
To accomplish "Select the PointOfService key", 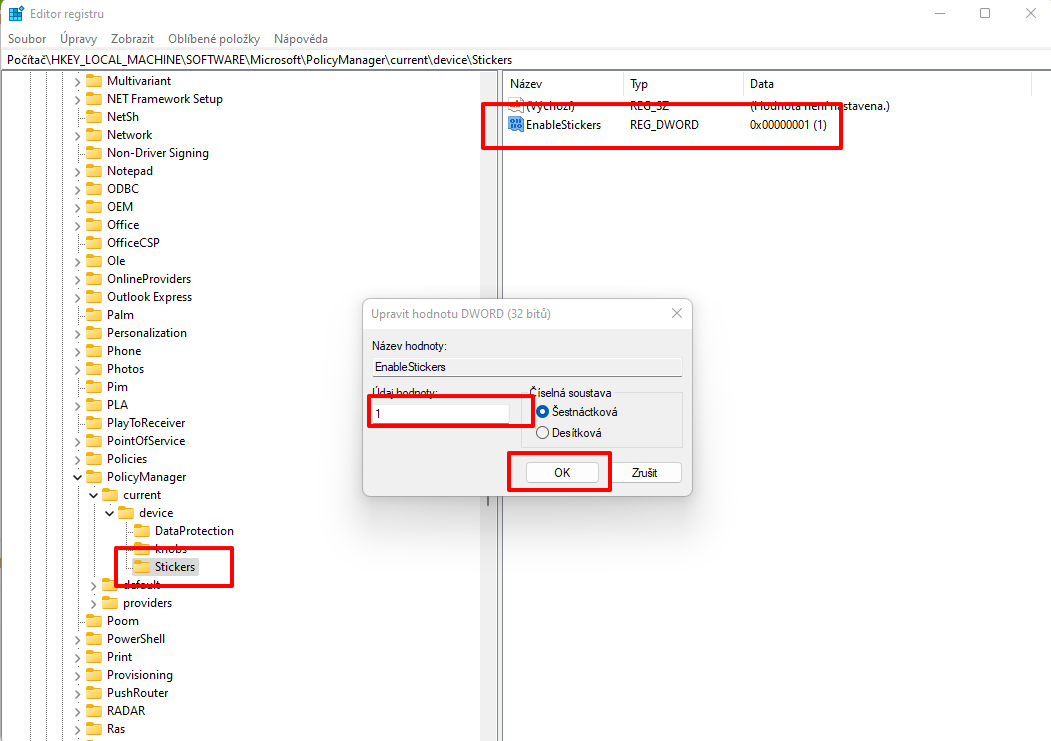I will [x=145, y=441].
